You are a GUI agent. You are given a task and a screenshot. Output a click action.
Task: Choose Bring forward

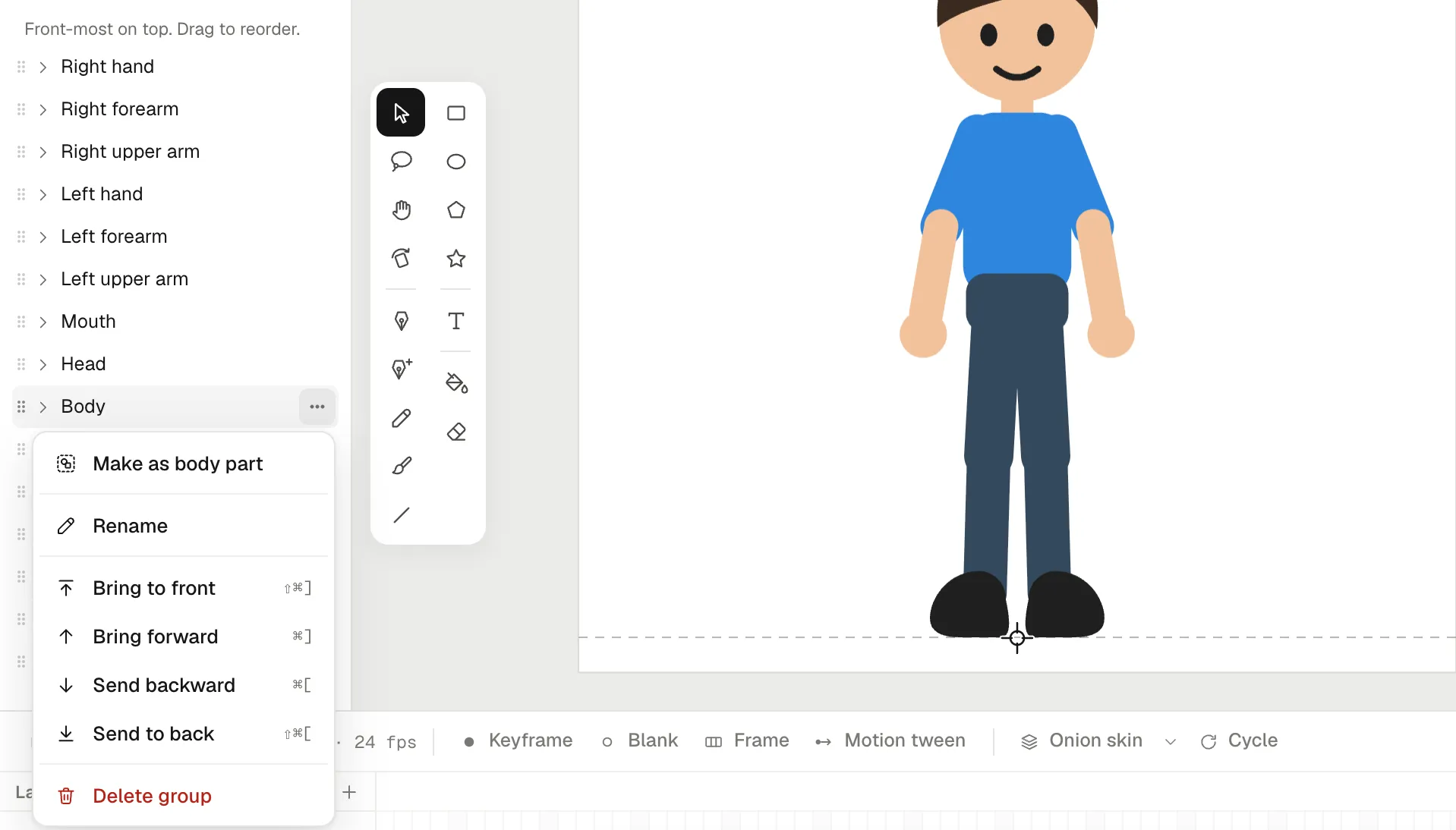point(184,637)
